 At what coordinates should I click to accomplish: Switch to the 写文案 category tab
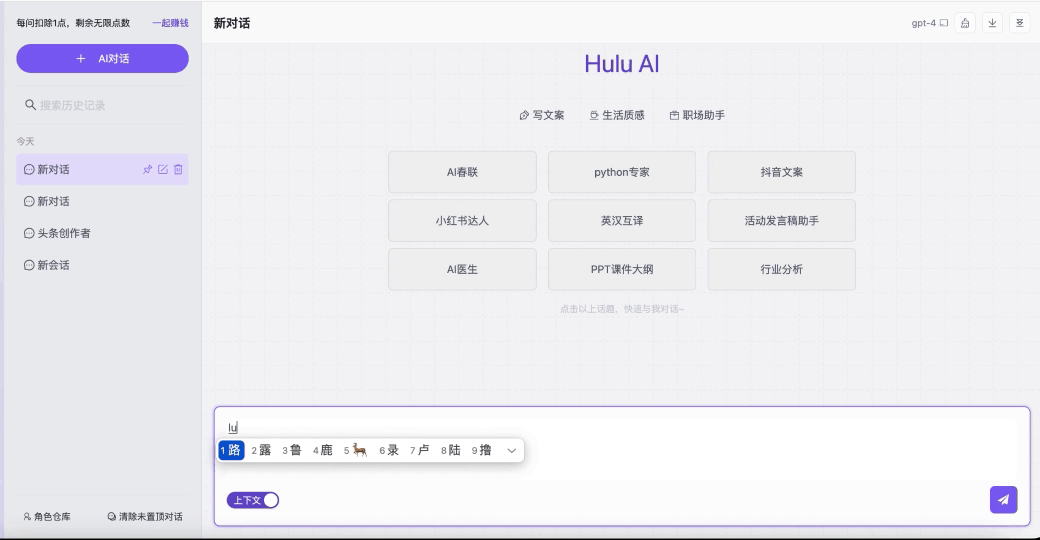[542, 115]
